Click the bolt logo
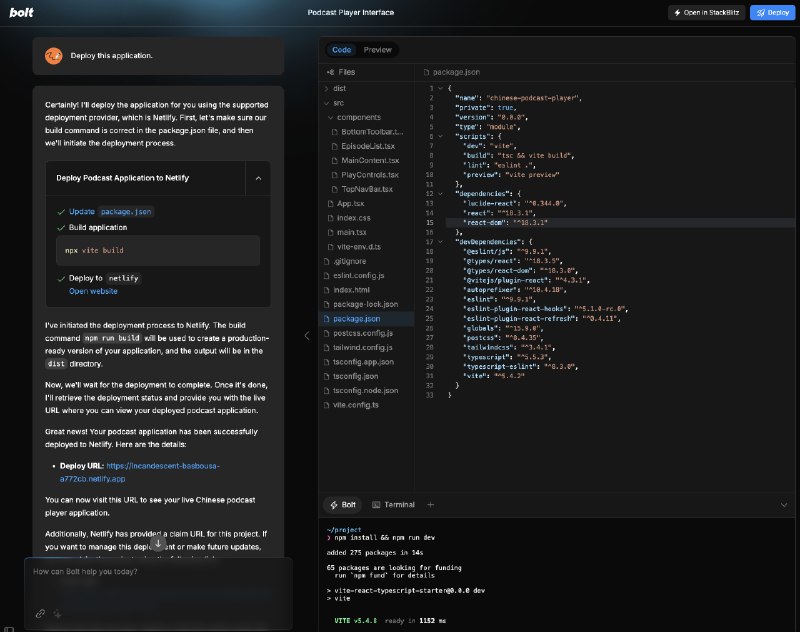Viewport: 800px width, 632px height. click(21, 12)
